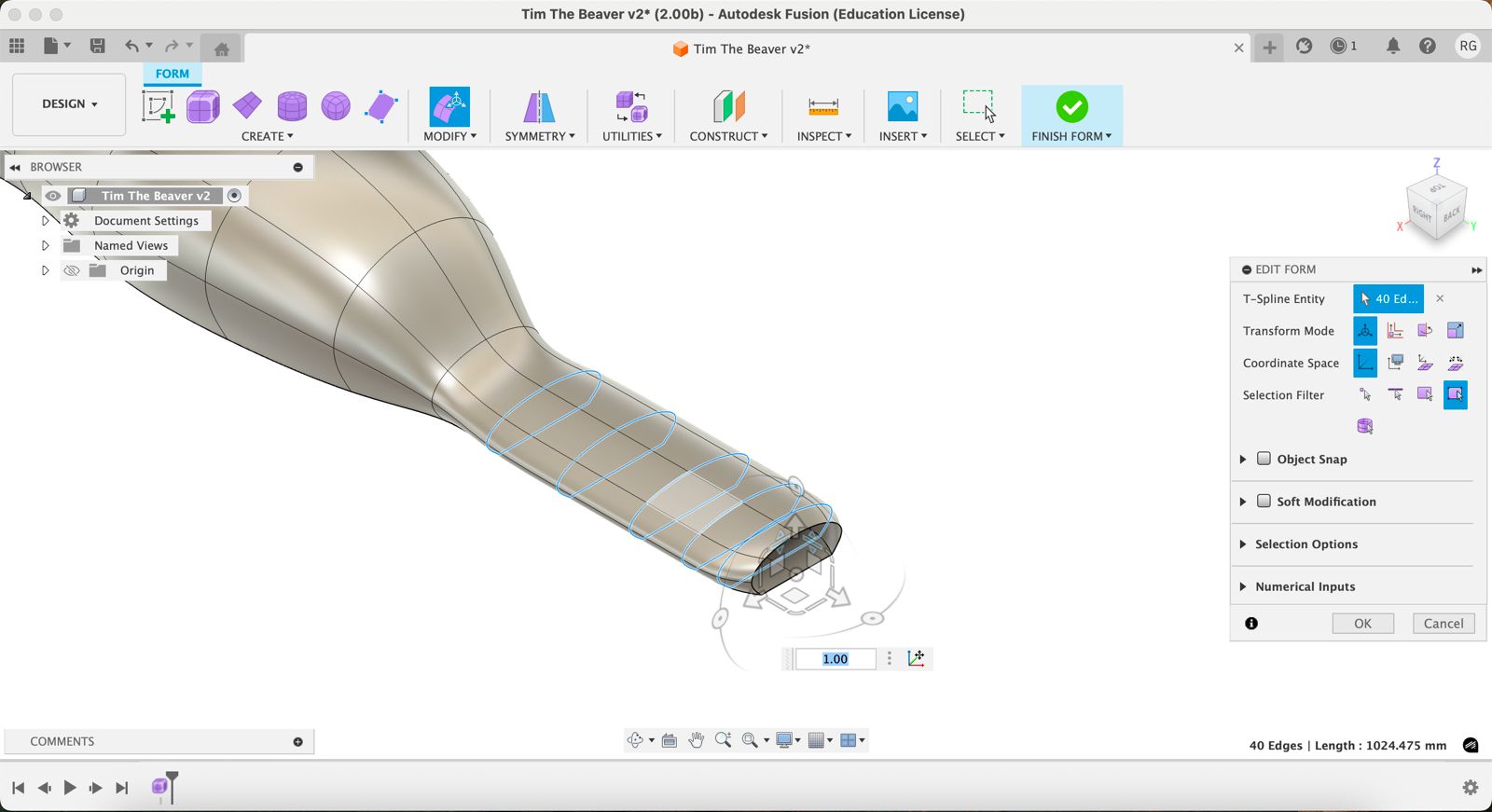Click the Insert image icon
The height and width of the screenshot is (812, 1492).
click(902, 106)
